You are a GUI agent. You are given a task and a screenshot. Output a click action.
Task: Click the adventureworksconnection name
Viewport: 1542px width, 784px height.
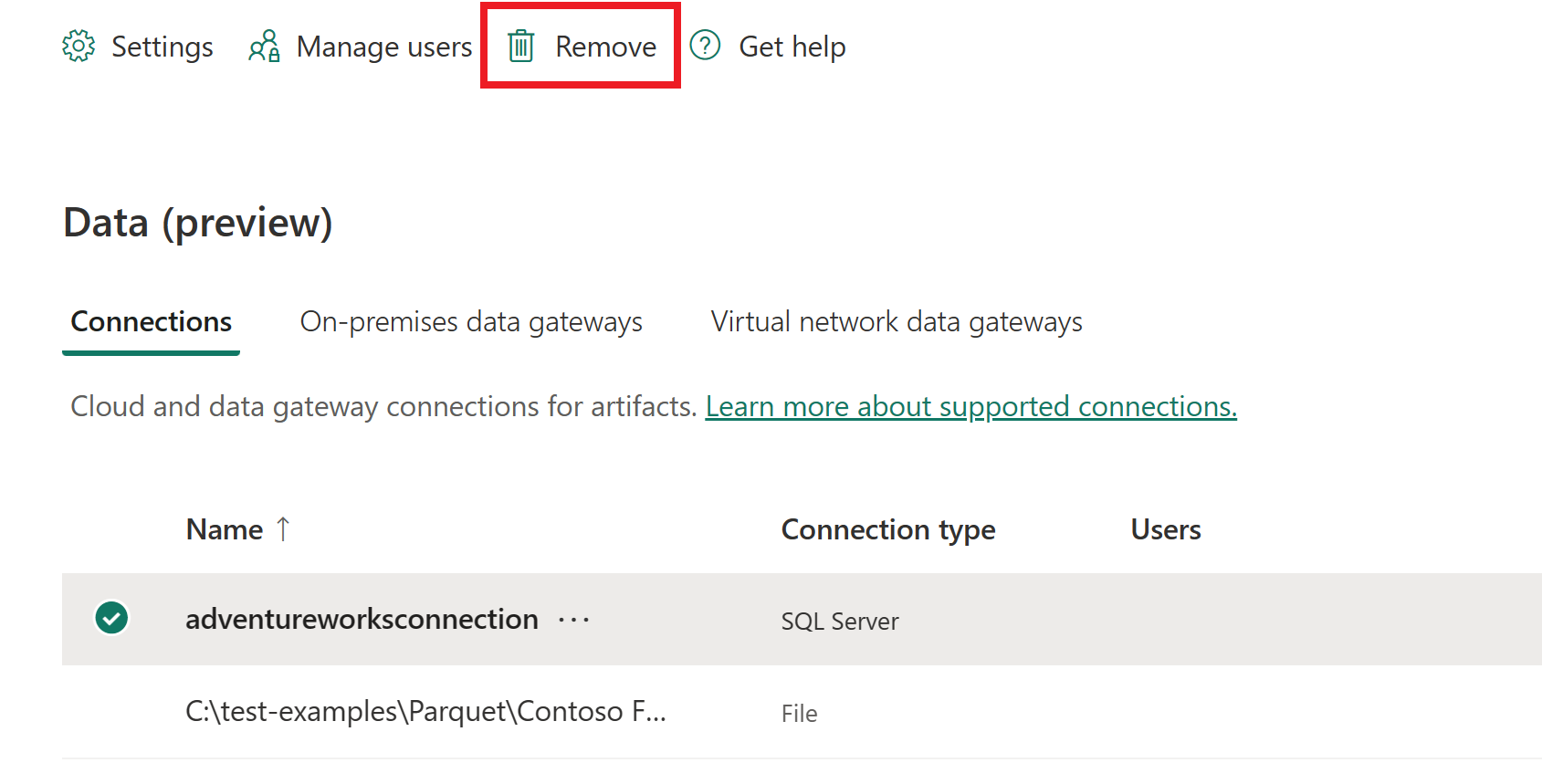pos(362,619)
